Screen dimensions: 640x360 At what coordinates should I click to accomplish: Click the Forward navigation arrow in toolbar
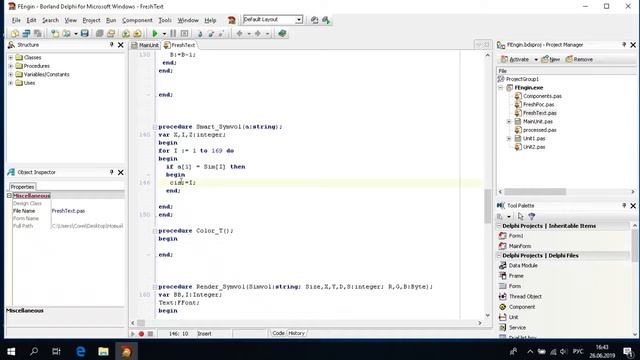coord(258,33)
